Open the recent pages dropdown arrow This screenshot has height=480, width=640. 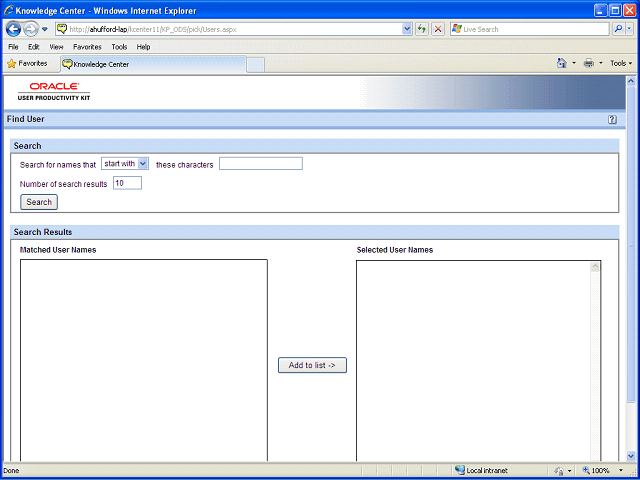(x=45, y=29)
